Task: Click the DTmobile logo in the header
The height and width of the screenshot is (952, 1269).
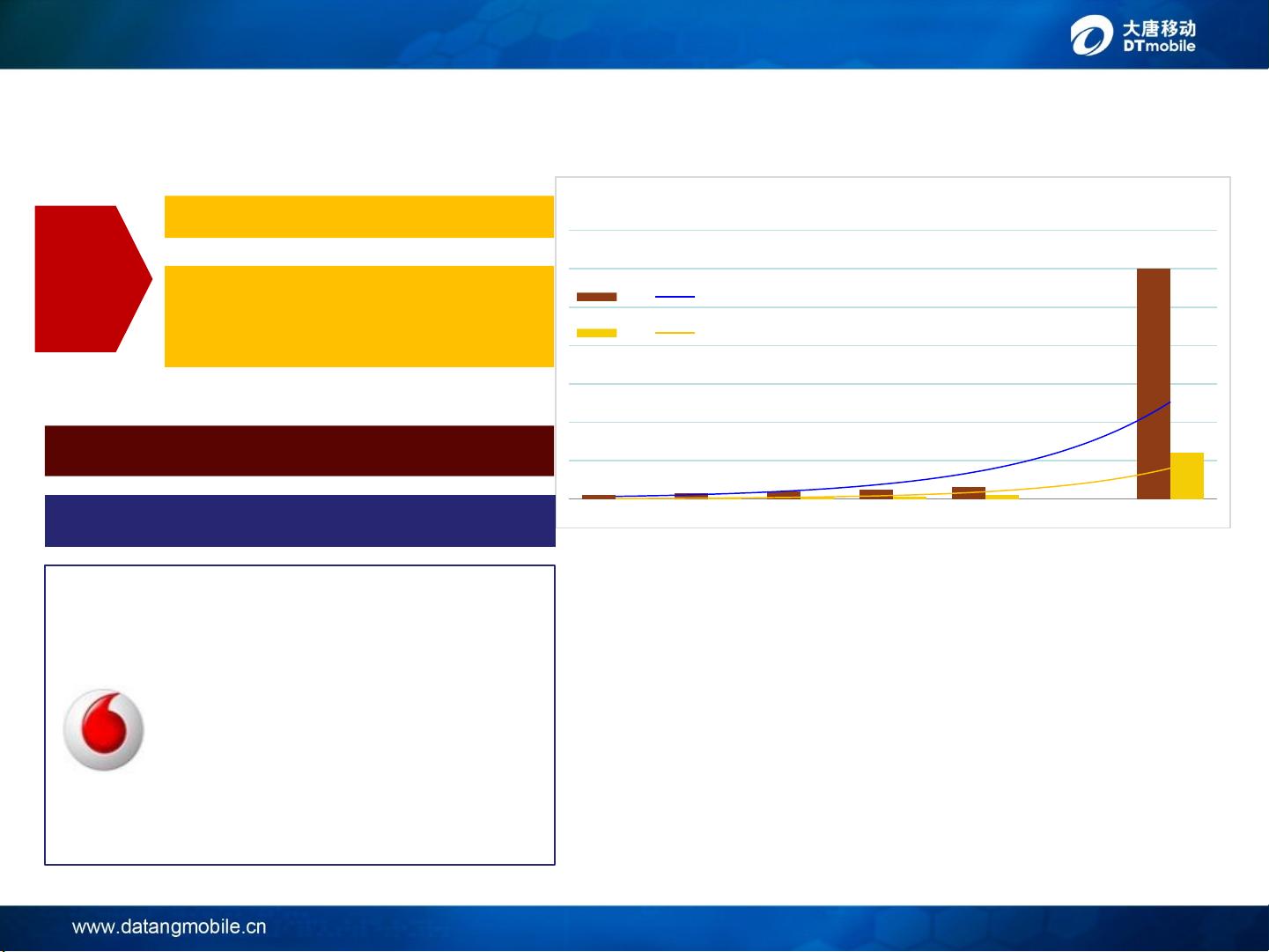Action: tap(1133, 36)
